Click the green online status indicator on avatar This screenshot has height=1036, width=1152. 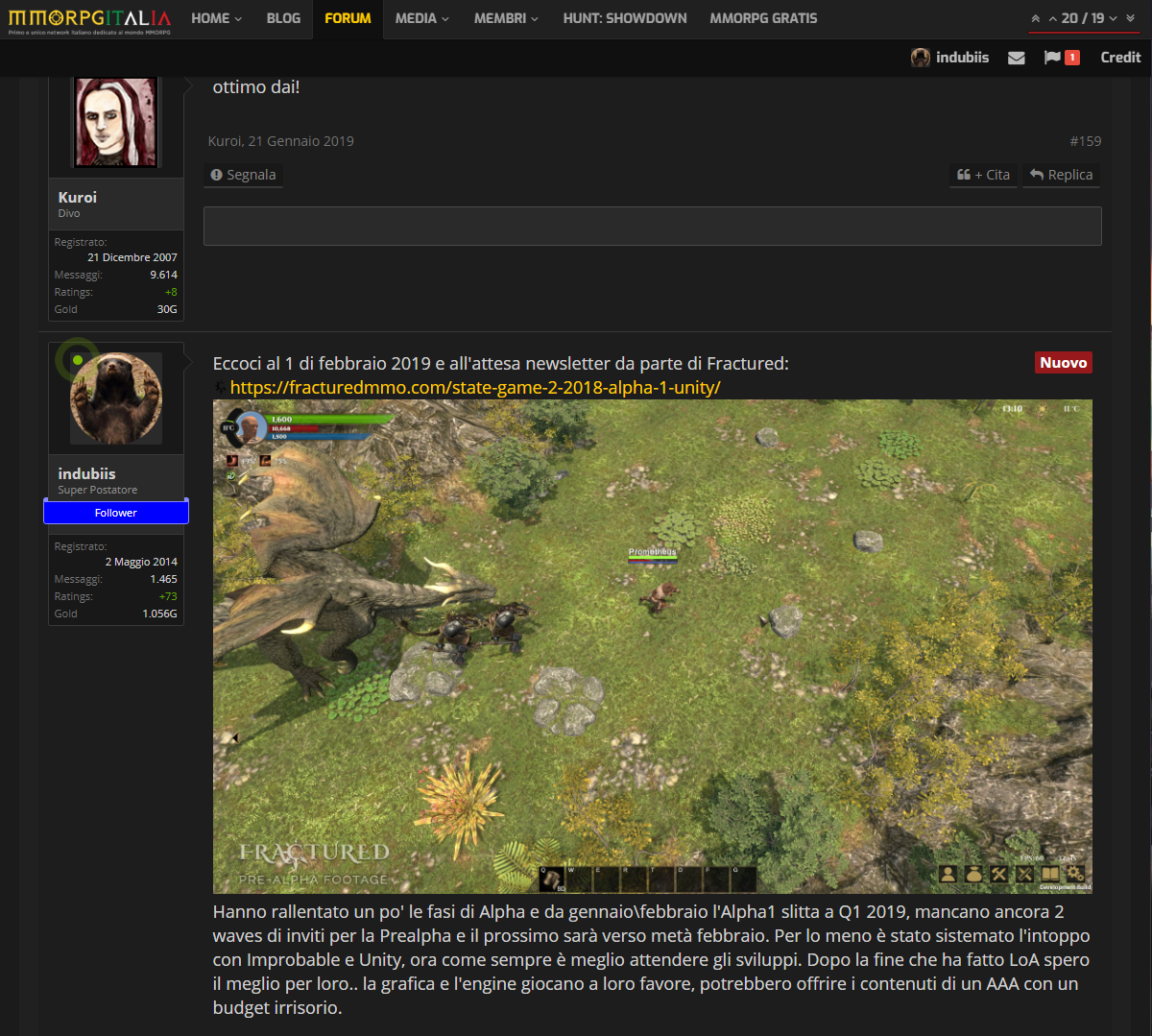tap(78, 360)
